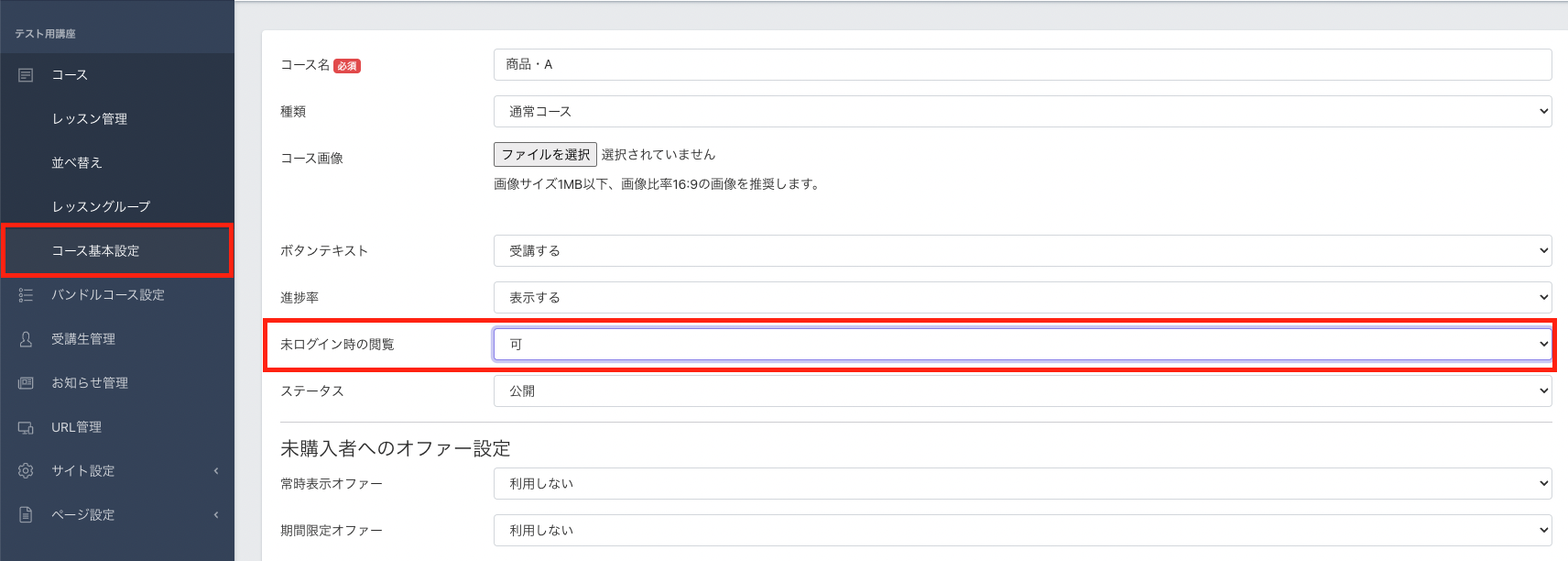Open レッスングループ in sidebar

(101, 207)
